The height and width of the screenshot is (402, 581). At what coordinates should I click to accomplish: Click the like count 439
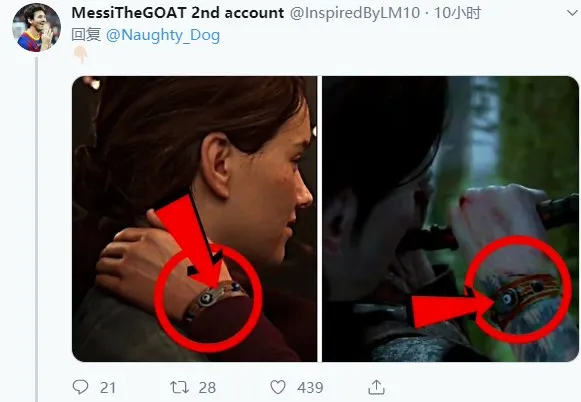click(310, 388)
